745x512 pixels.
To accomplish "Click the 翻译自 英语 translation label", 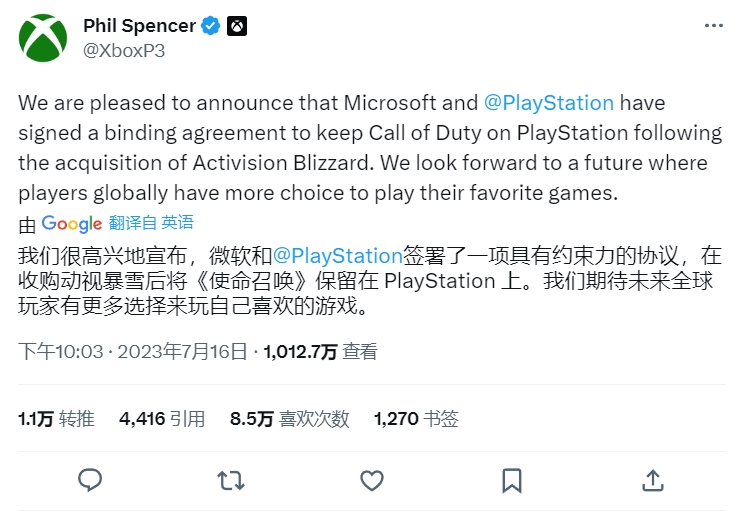I will pos(151,222).
